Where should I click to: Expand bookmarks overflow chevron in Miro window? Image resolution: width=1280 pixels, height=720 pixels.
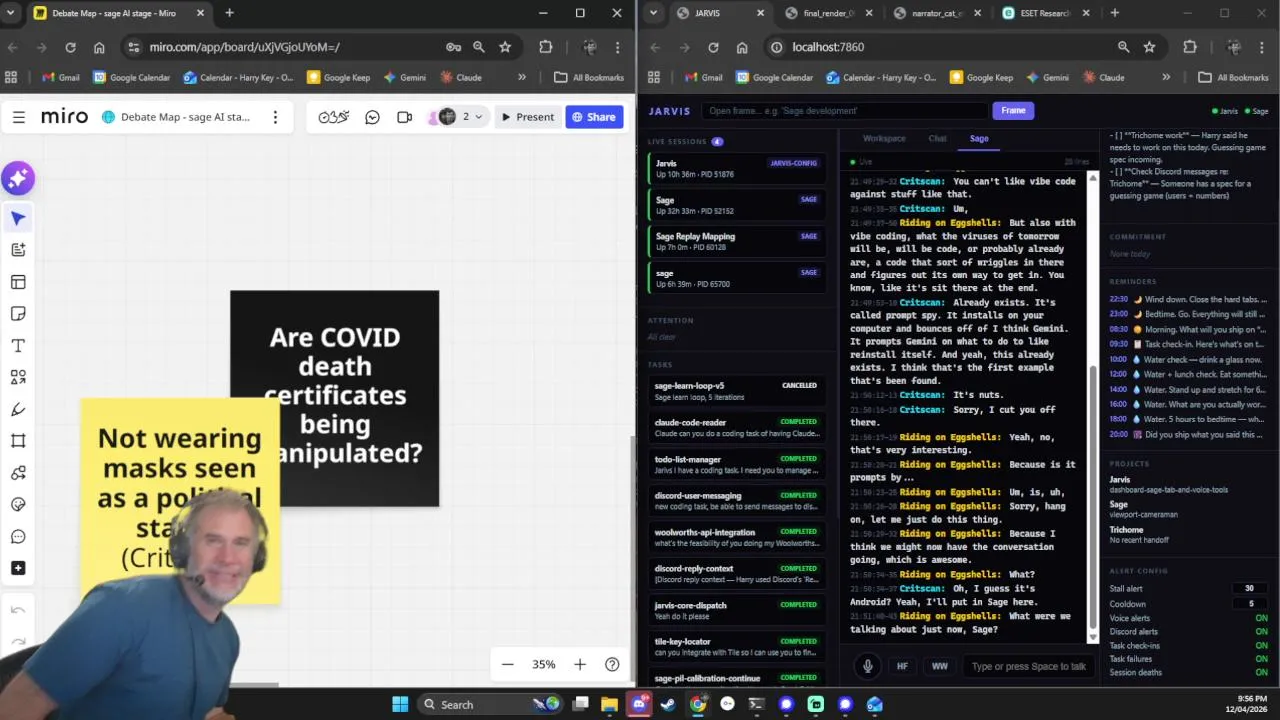pos(522,77)
